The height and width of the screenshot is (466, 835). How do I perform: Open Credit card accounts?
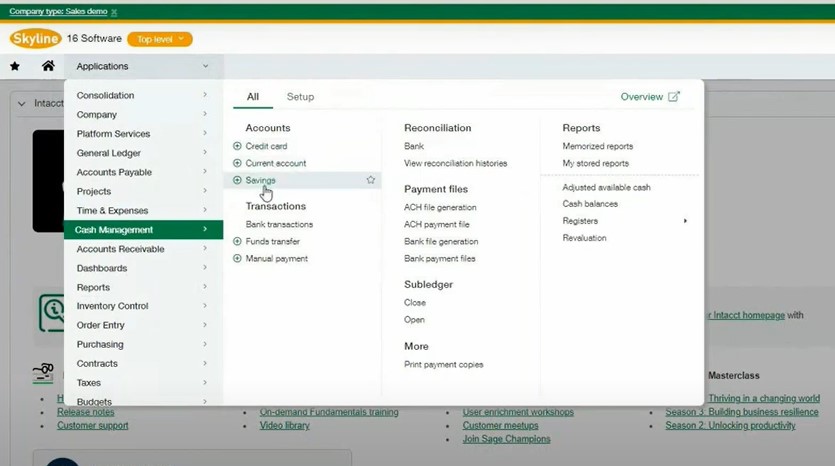[266, 146]
